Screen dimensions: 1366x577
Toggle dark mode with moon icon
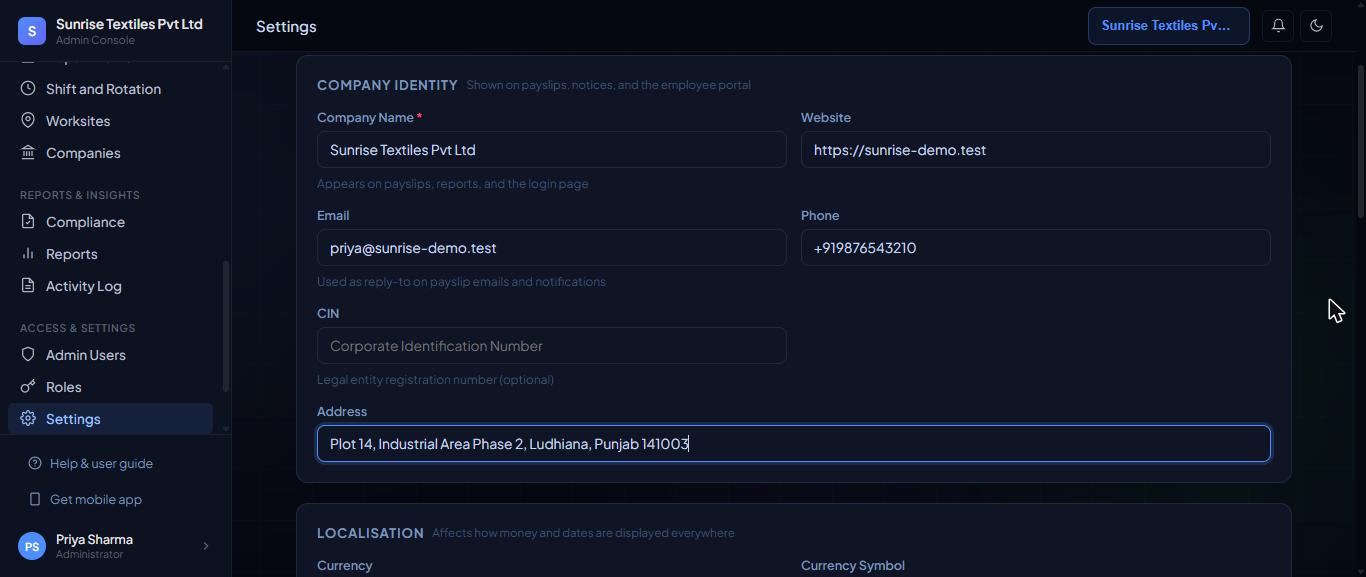[x=1316, y=26]
